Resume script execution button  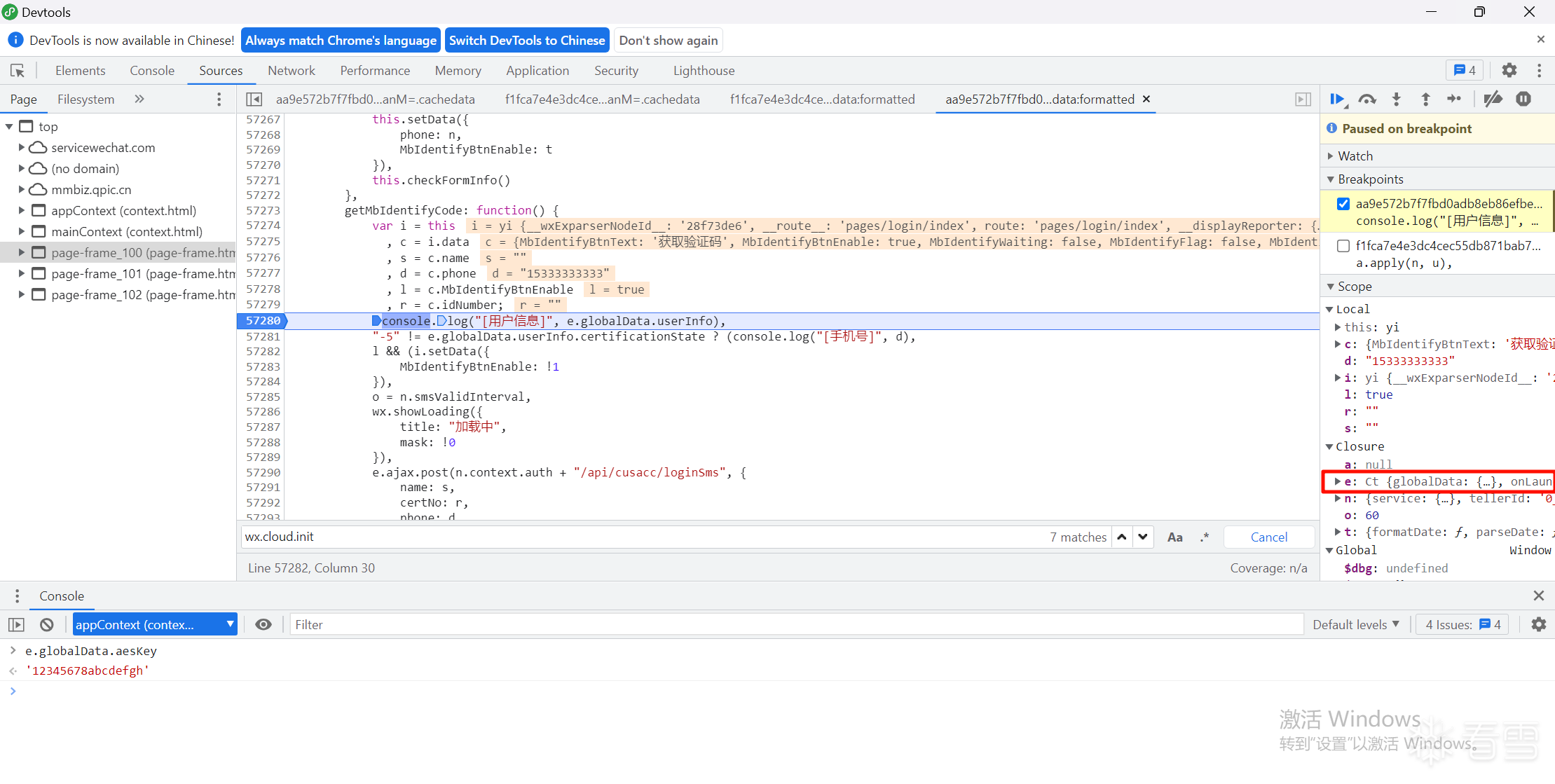(1337, 99)
